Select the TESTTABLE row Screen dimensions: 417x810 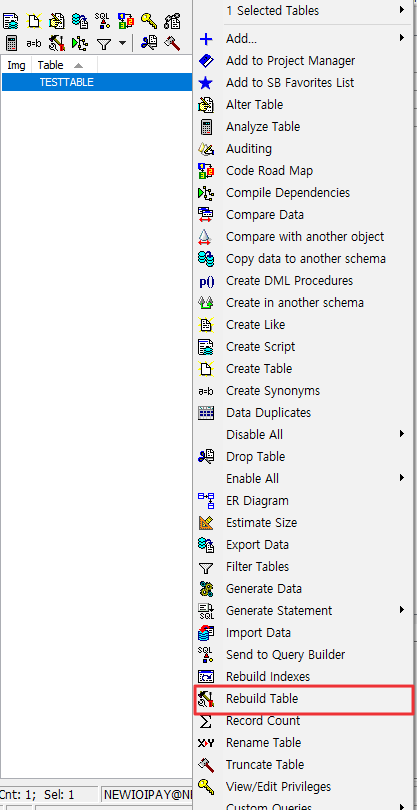pyautogui.click(x=97, y=82)
